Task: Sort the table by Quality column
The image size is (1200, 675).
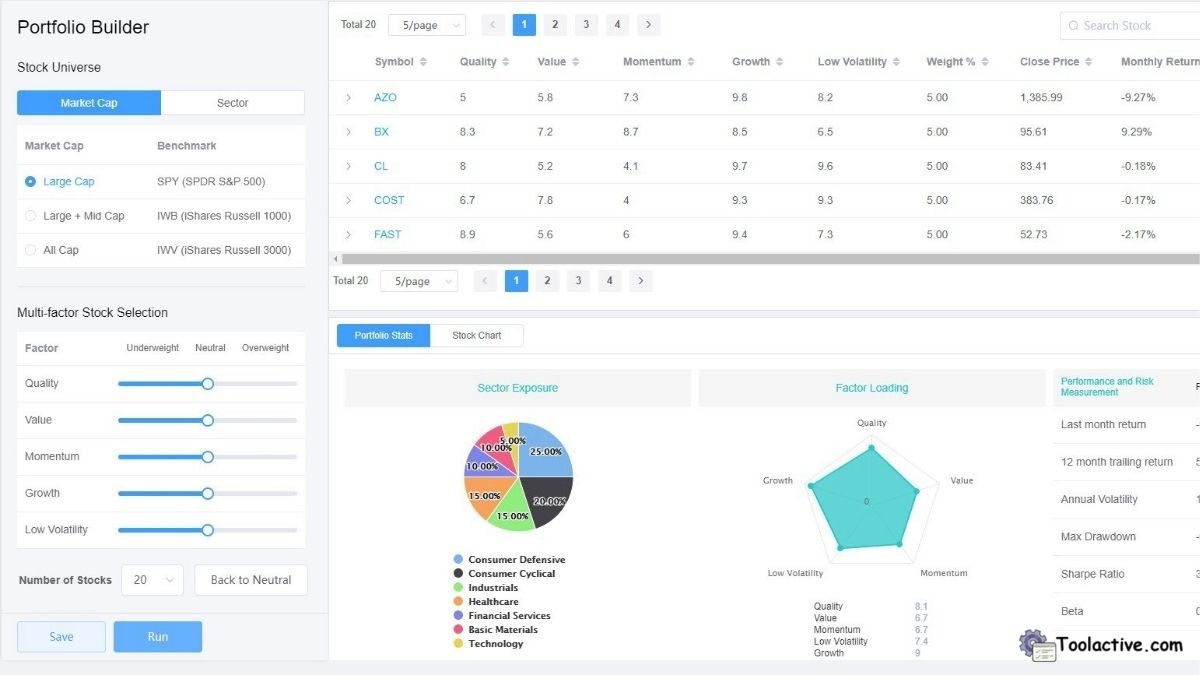Action: click(505, 61)
